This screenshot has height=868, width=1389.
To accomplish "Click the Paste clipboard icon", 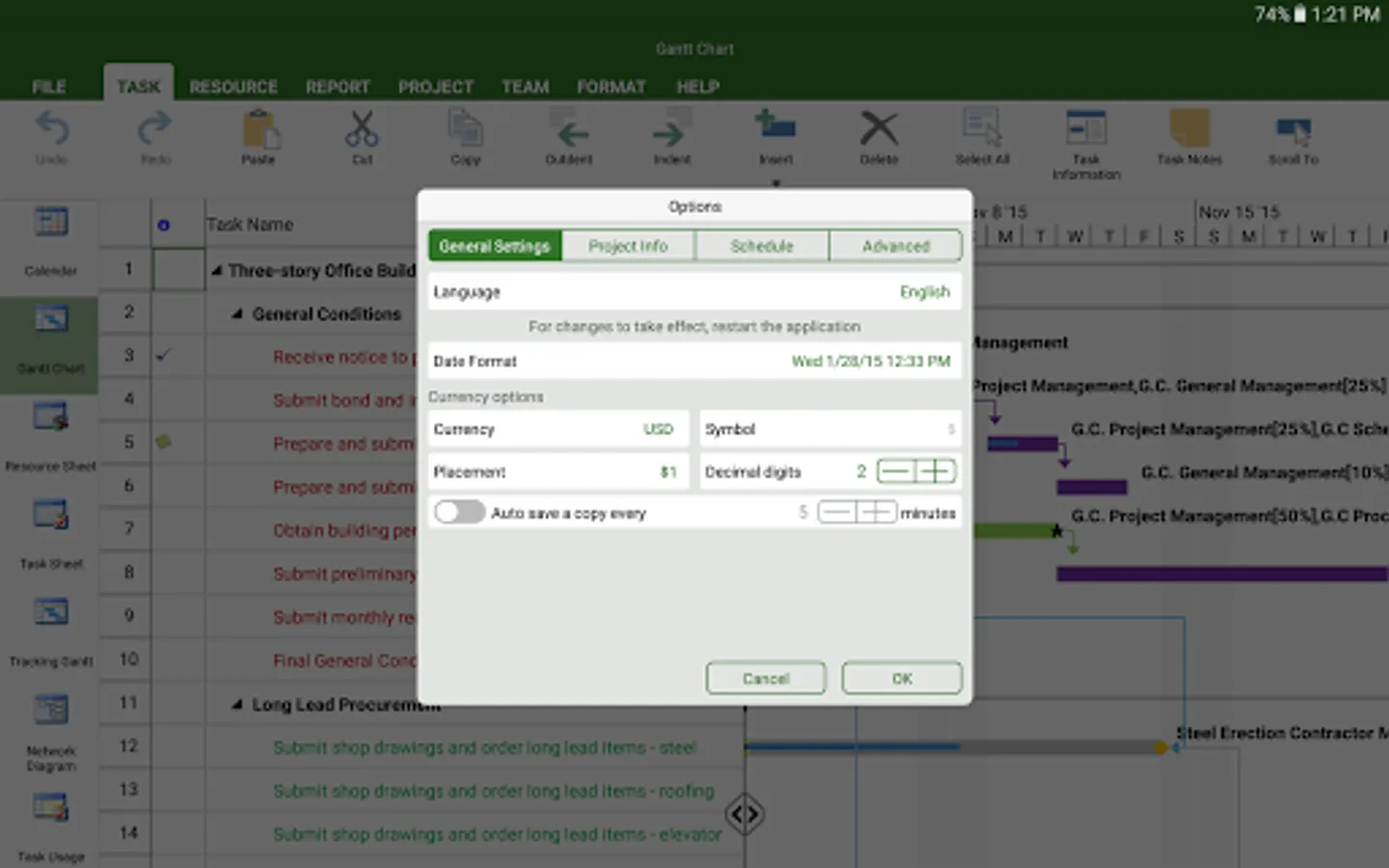I will point(259,129).
